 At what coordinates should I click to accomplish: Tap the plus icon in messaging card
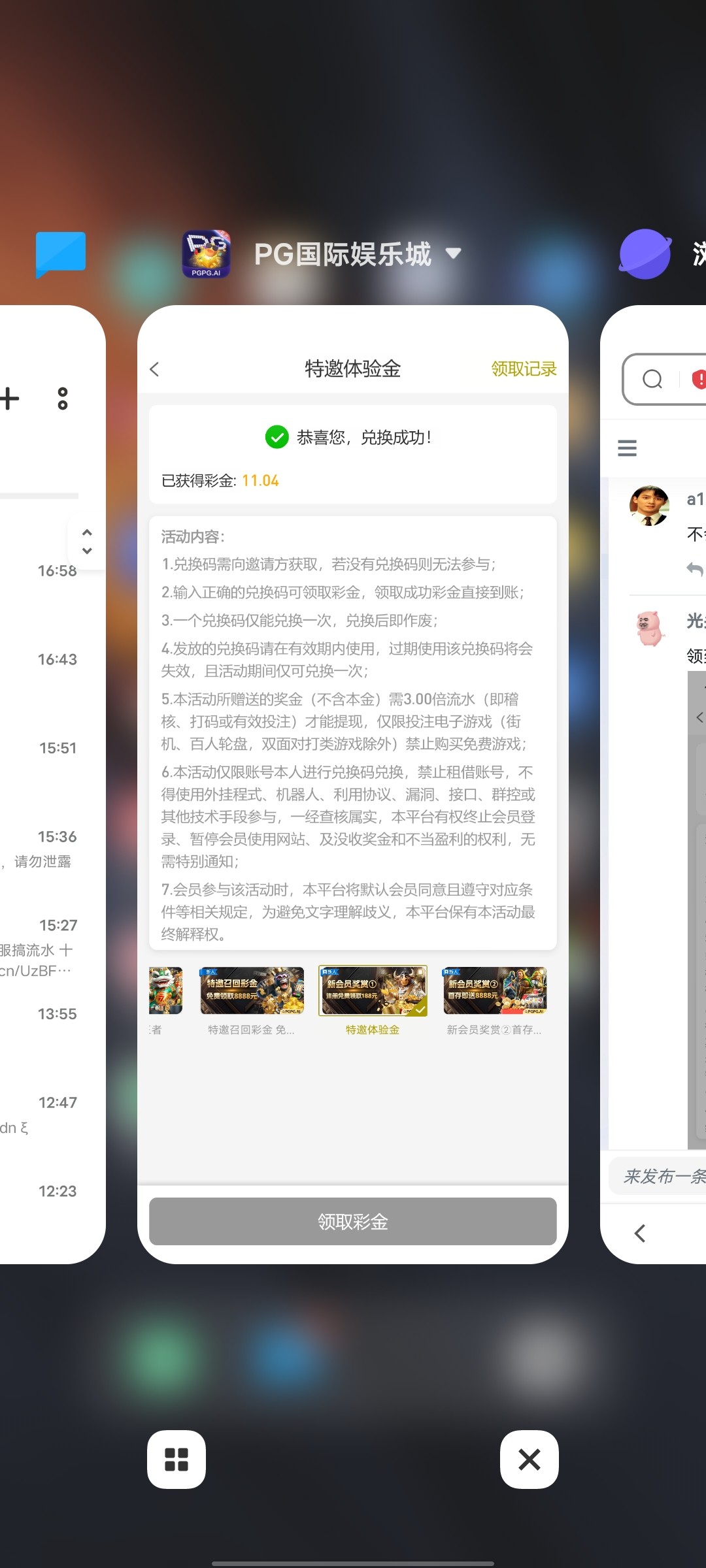[9, 399]
